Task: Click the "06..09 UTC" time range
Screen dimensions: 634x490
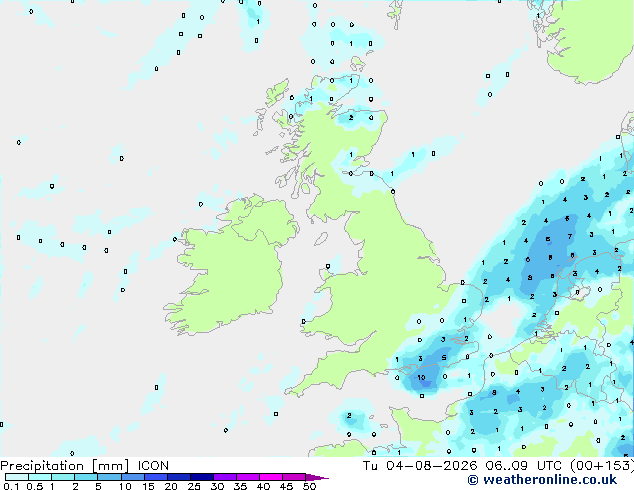Action: [525, 466]
